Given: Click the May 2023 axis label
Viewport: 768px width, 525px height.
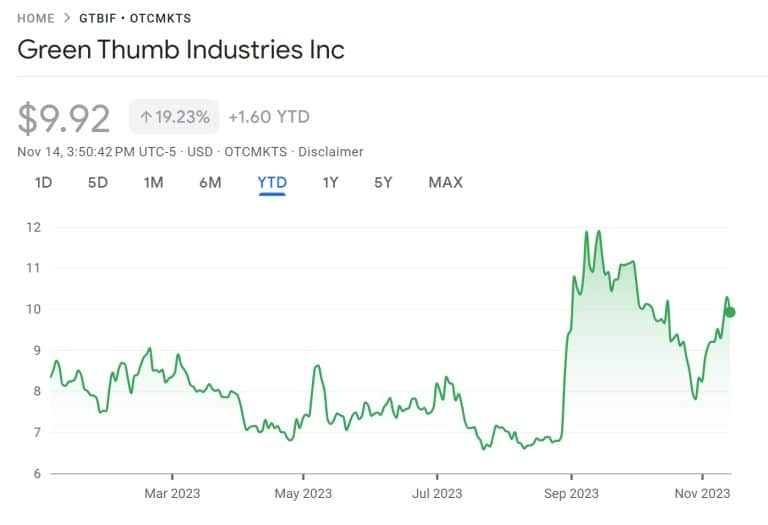Looking at the screenshot, I should [303, 493].
